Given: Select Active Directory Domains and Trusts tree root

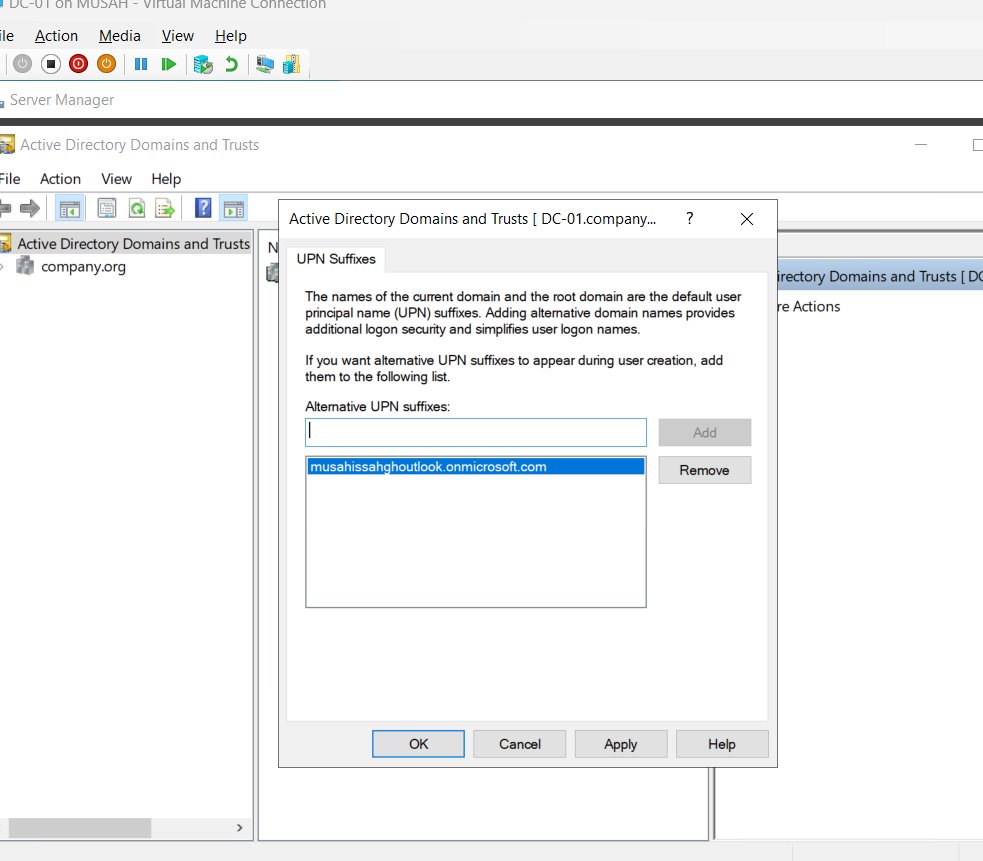Looking at the screenshot, I should pyautogui.click(x=134, y=243).
